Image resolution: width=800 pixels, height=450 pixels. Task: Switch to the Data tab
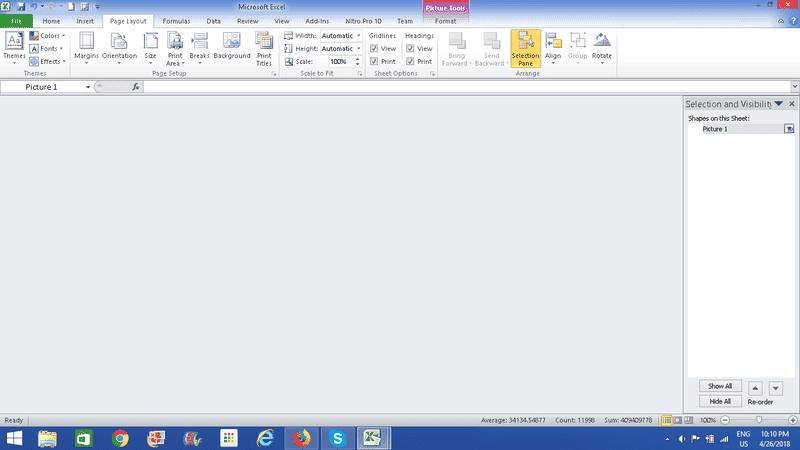(x=213, y=21)
